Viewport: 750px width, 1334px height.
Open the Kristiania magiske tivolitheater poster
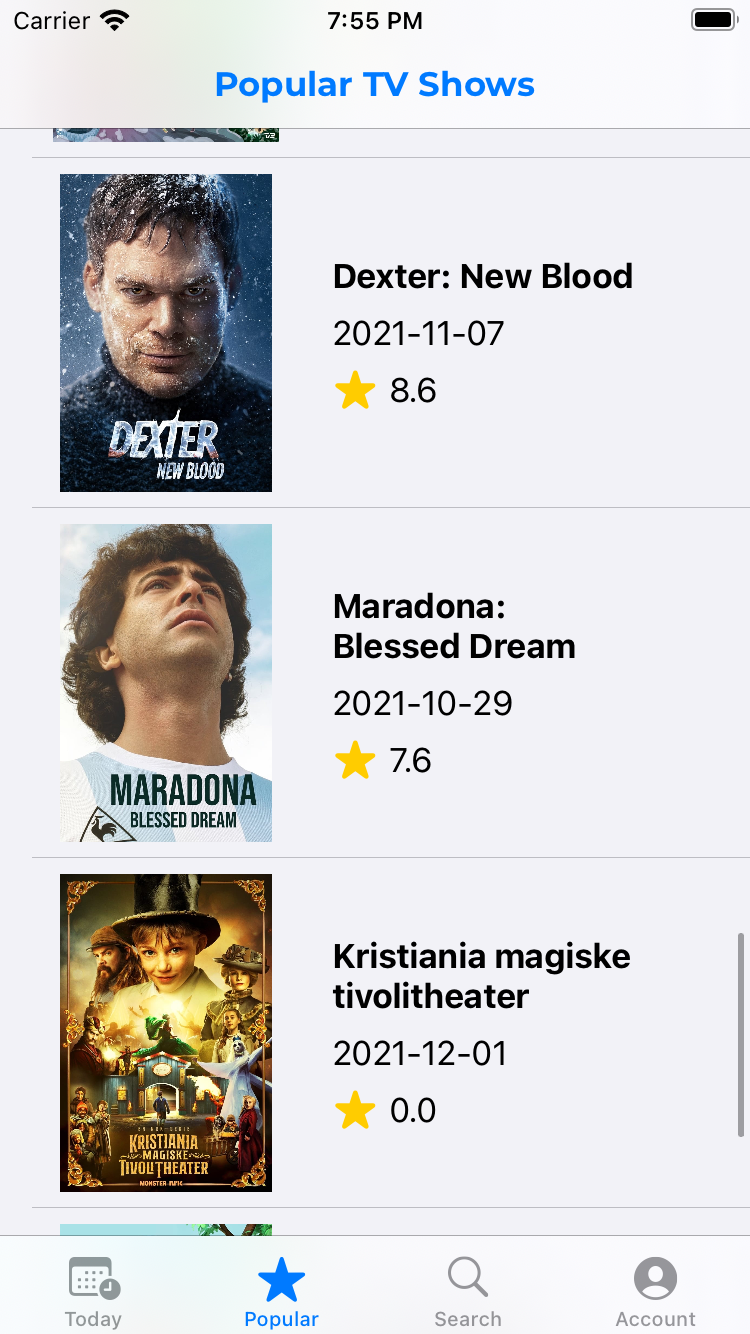tap(166, 1033)
